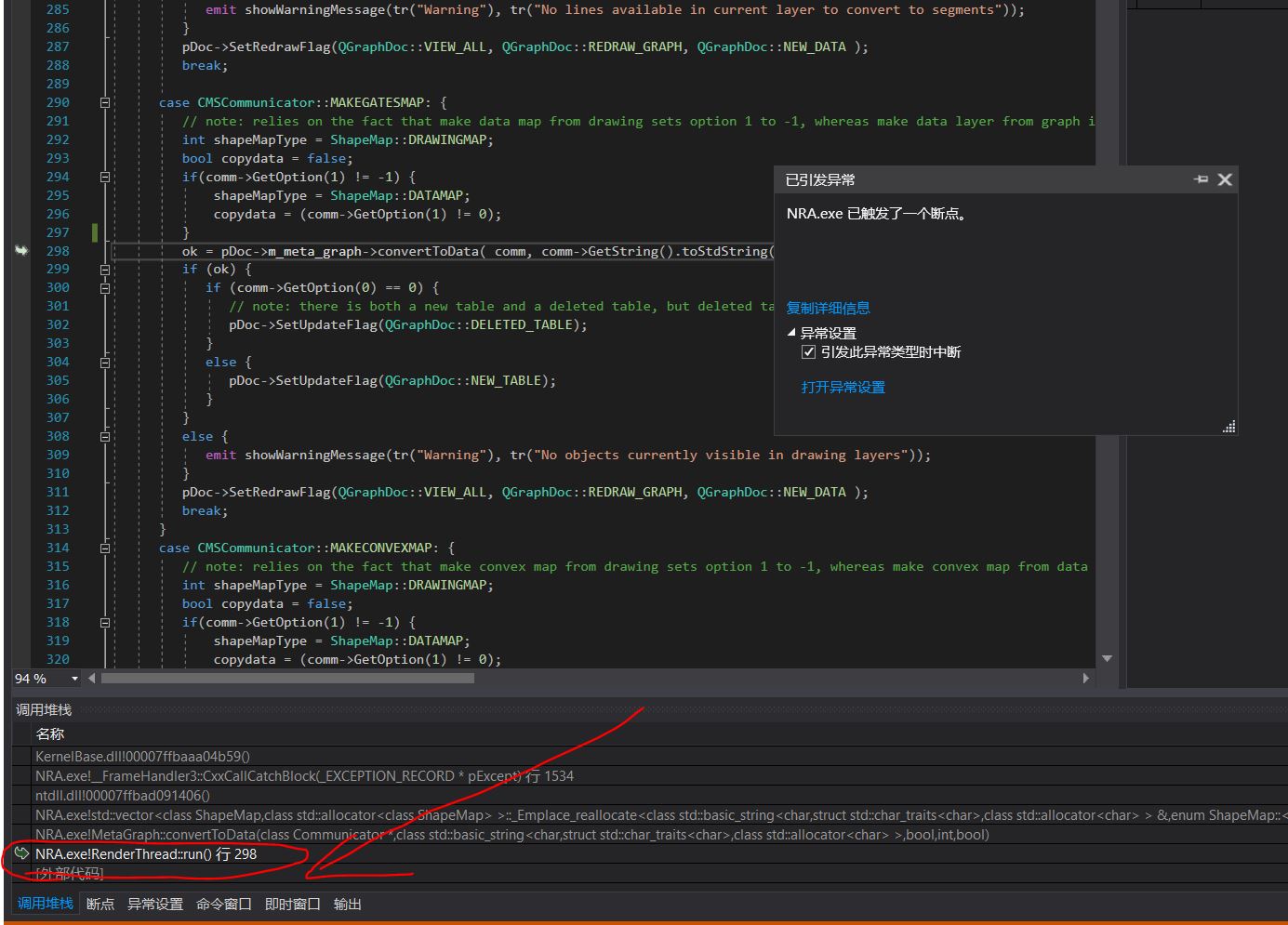Open the 94% zoom level dropdown
The image size is (1288, 925).
tap(76, 679)
